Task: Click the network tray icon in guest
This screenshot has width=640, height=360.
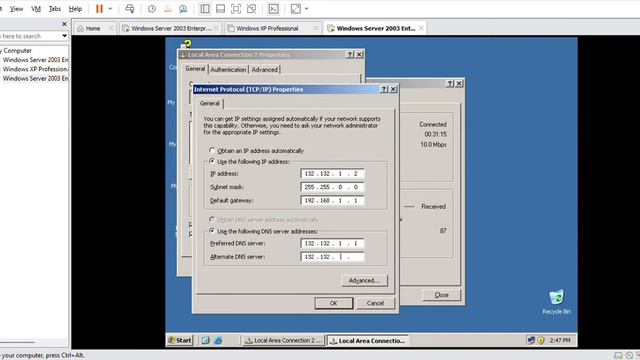Action: click(531, 340)
